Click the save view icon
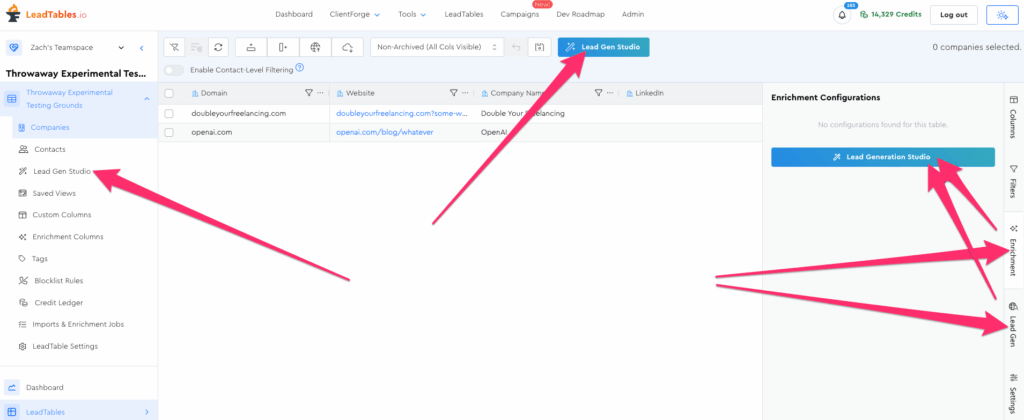1024x420 pixels. point(539,47)
